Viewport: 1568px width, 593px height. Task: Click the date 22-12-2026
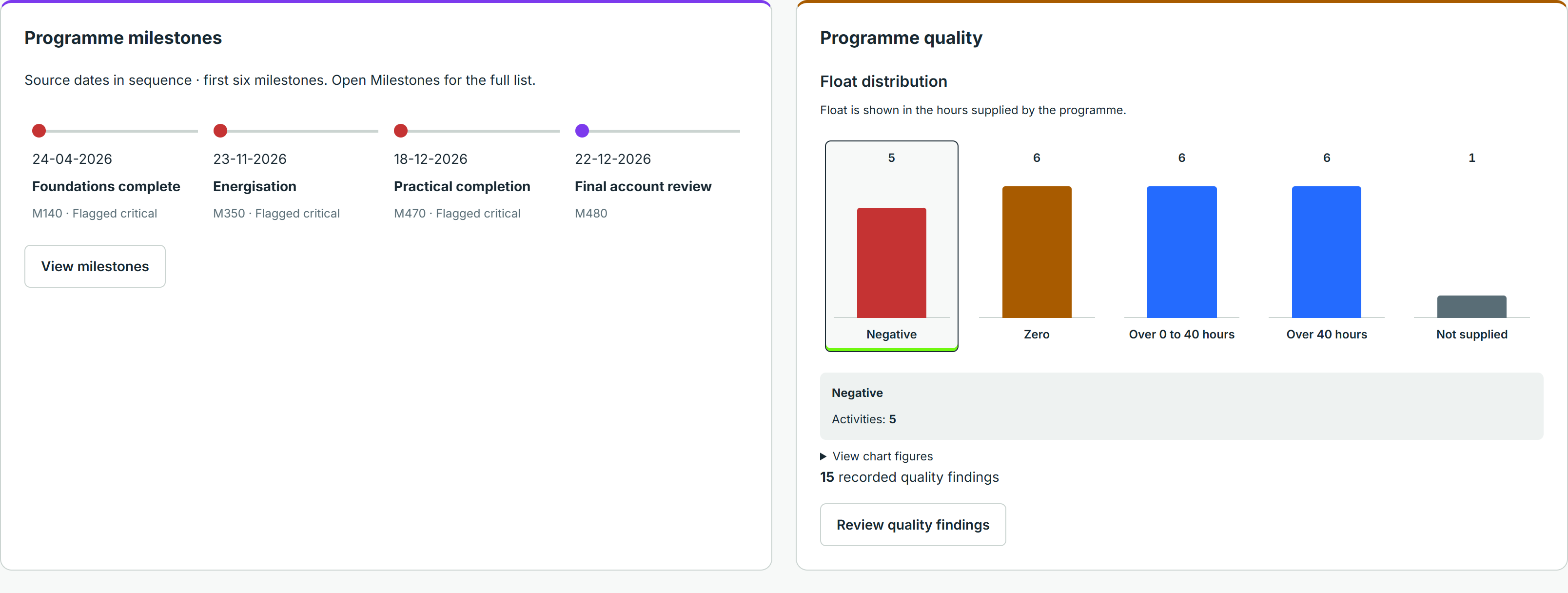coord(613,159)
